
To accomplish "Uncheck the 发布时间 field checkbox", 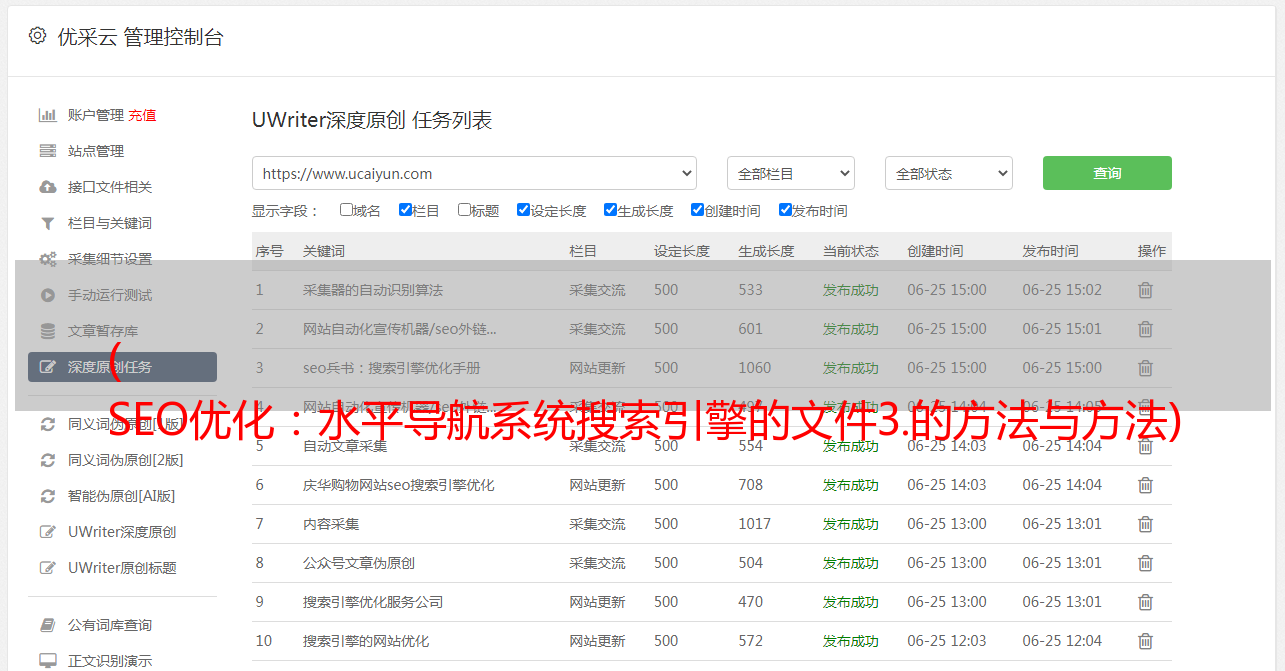I will (x=784, y=210).
